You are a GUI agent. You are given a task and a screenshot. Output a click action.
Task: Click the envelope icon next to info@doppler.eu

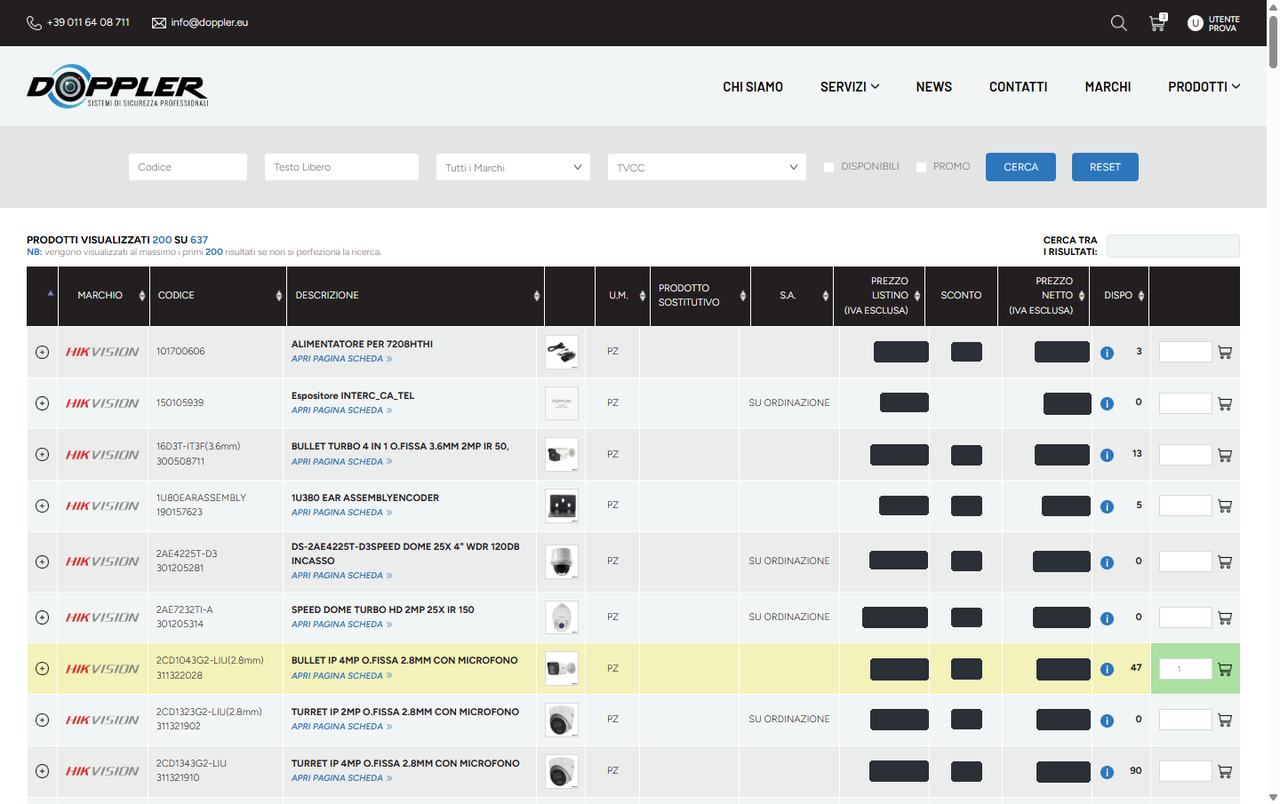(x=159, y=22)
